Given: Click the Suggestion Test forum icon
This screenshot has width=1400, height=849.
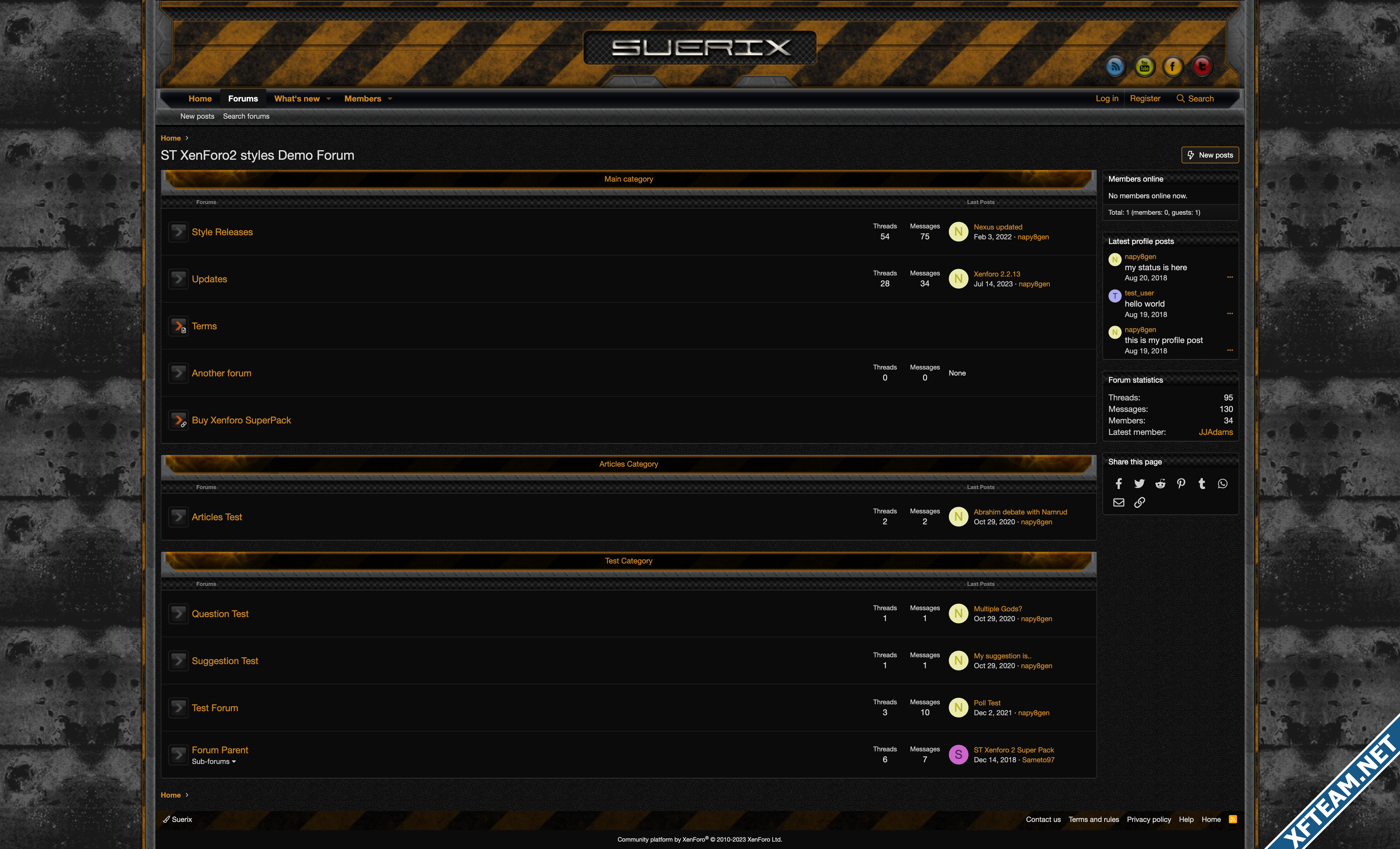Looking at the screenshot, I should 178,661.
